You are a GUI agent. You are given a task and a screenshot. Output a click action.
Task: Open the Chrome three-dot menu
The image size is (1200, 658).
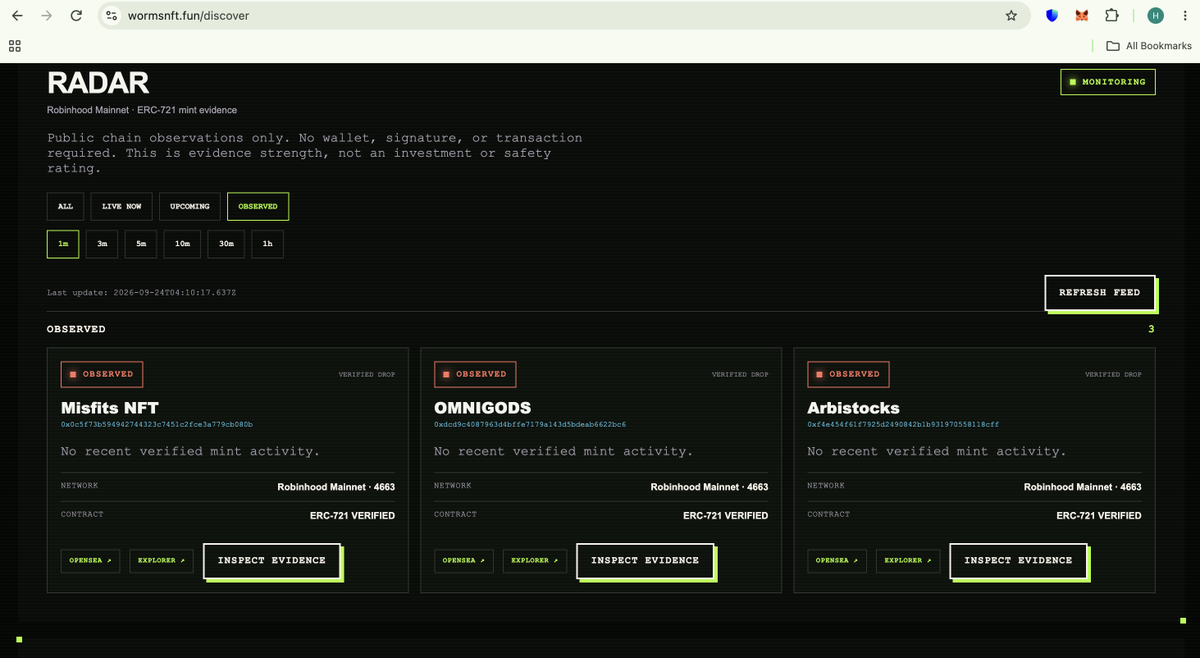[x=1184, y=16]
